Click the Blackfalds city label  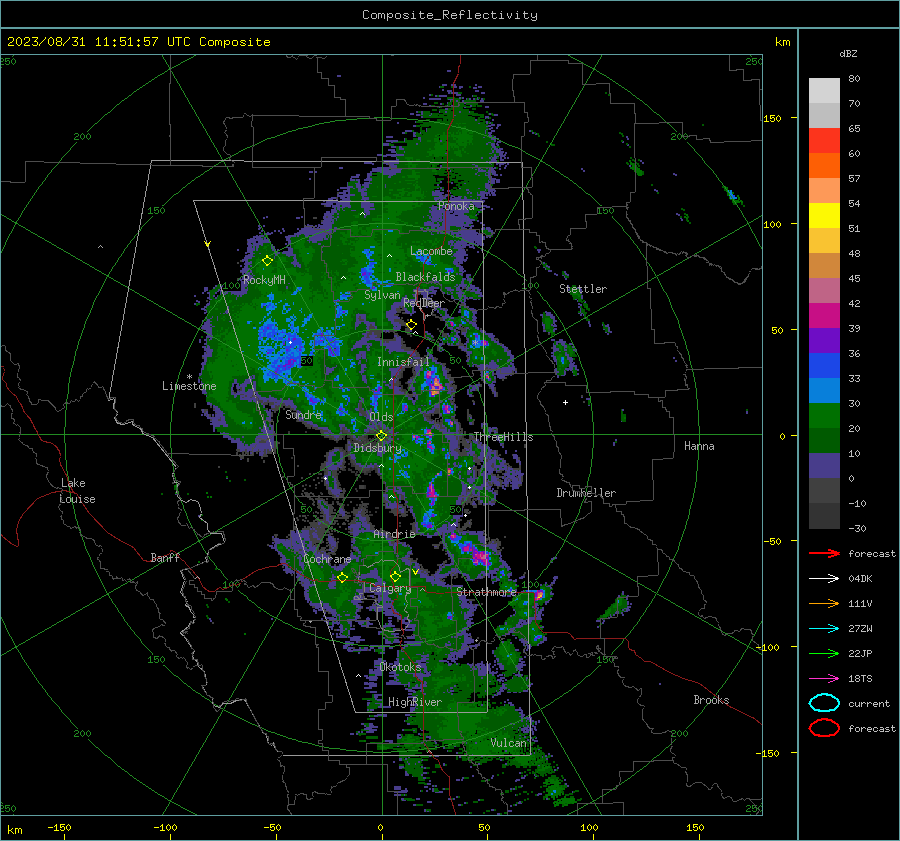(425, 277)
